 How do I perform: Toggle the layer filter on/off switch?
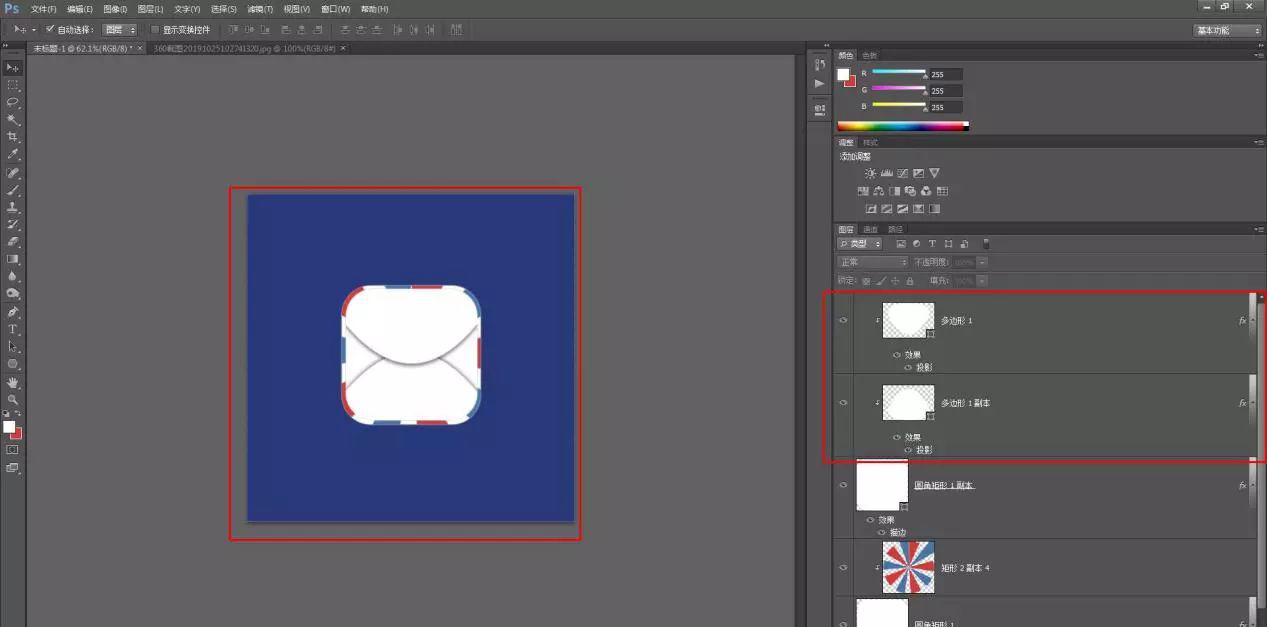pos(985,243)
